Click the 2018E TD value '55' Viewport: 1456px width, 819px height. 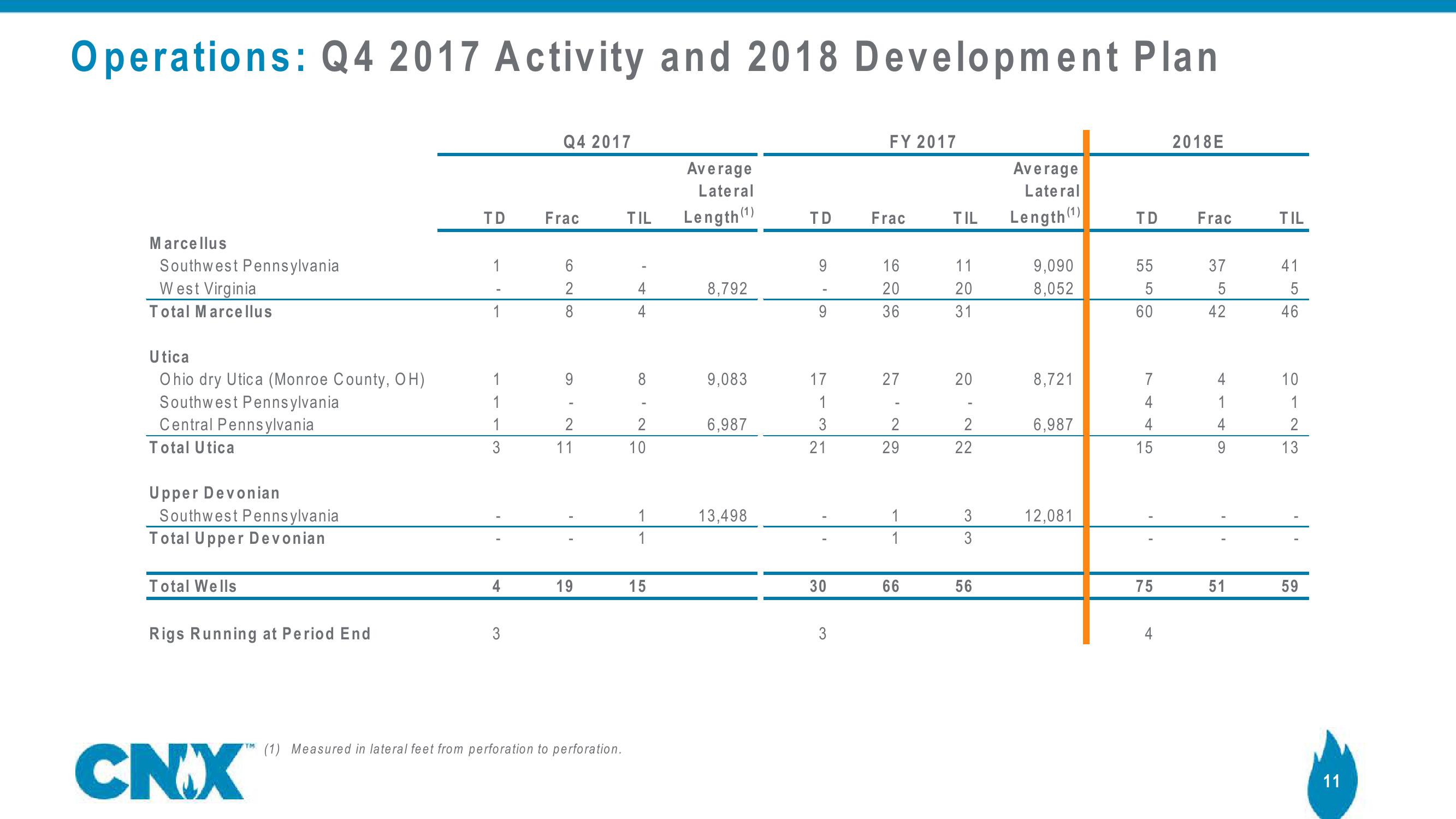coord(1145,266)
